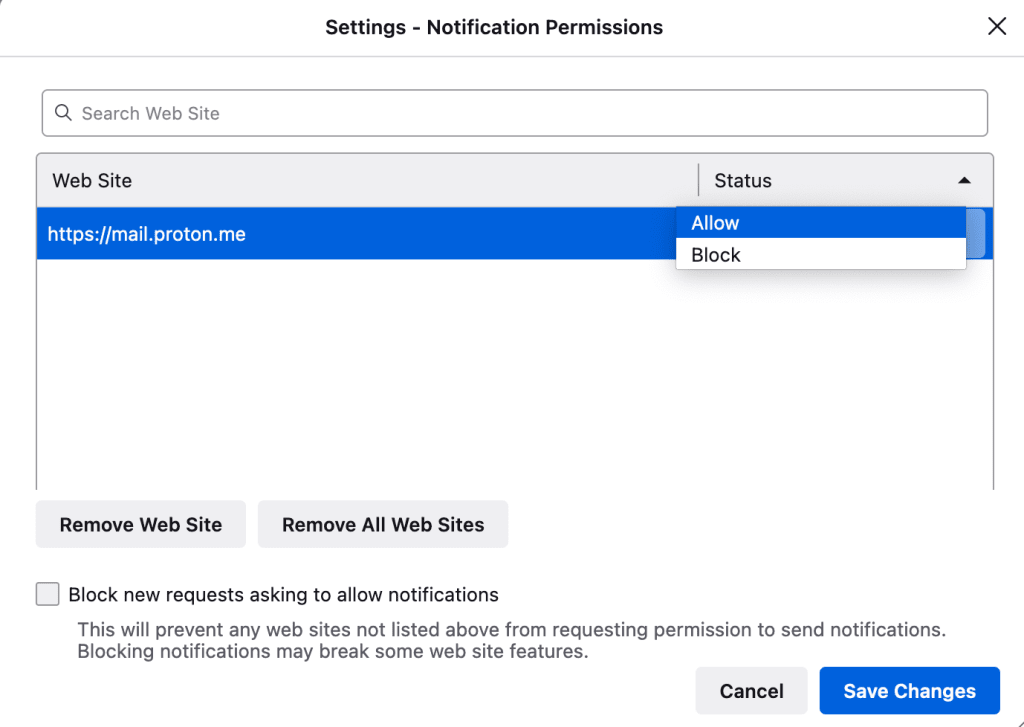This screenshot has width=1024, height=727.
Task: Save Changes to notification permissions
Action: (x=908, y=690)
